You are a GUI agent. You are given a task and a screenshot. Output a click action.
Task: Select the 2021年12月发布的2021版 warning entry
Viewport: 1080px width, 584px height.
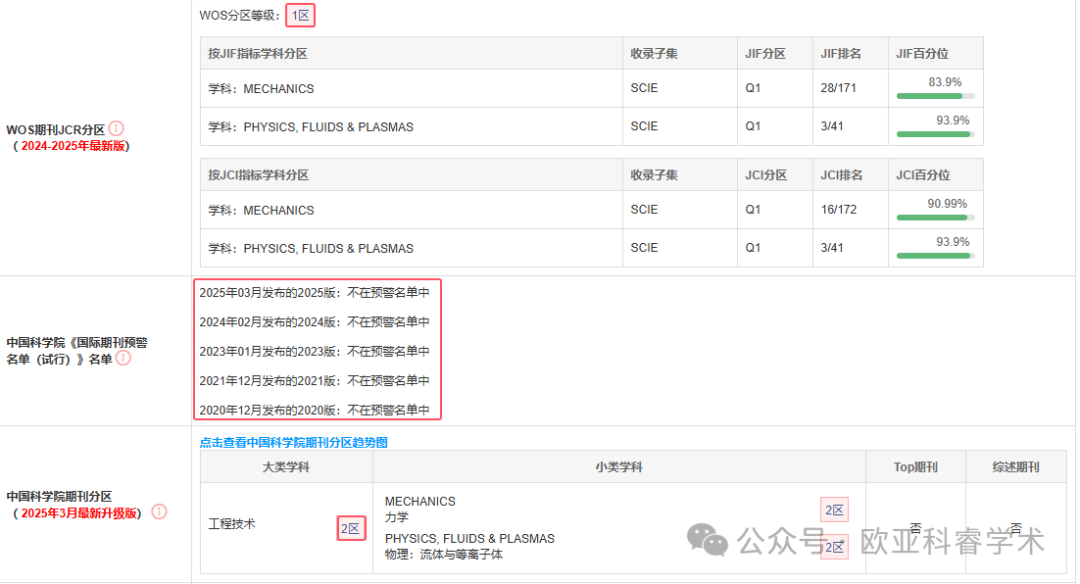click(315, 380)
